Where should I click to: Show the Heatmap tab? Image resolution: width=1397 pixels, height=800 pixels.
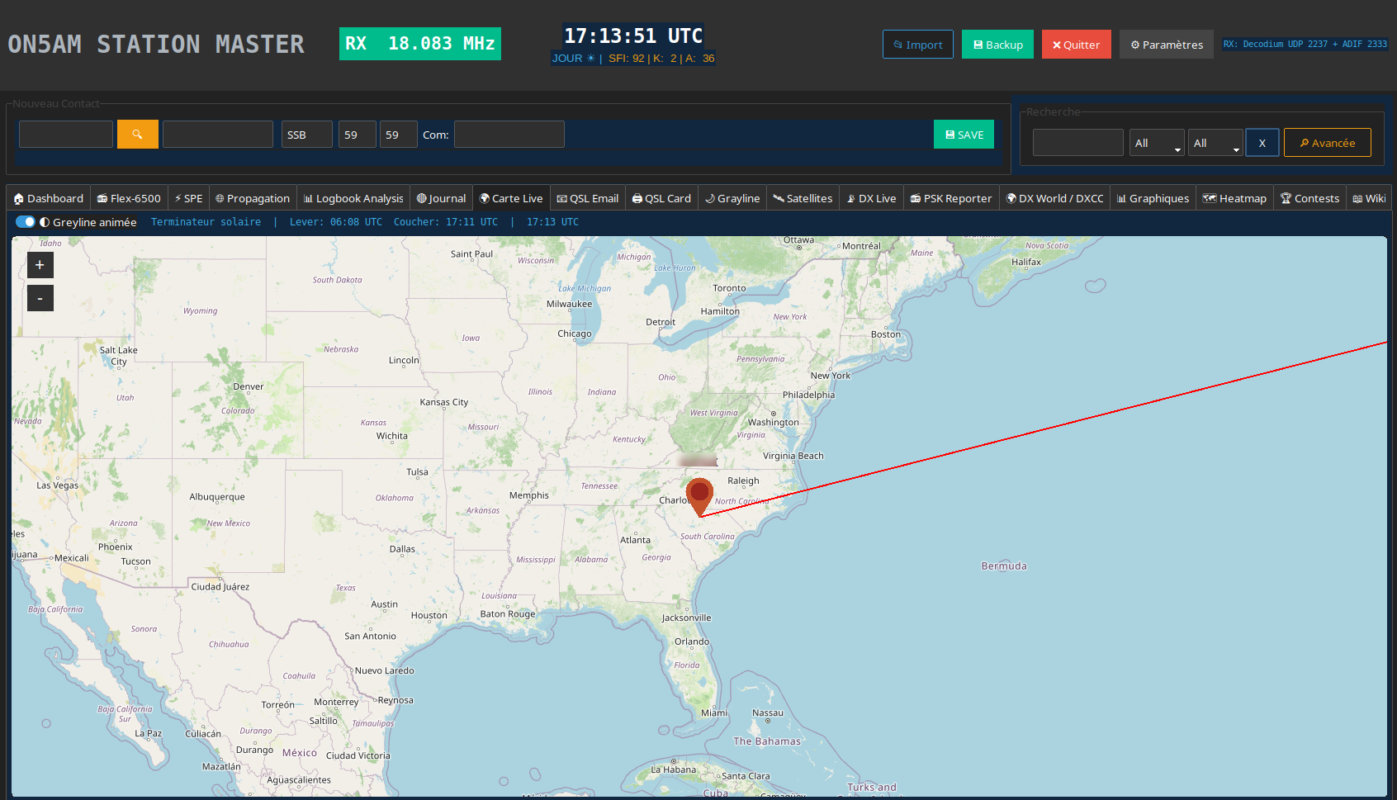pyautogui.click(x=1235, y=198)
